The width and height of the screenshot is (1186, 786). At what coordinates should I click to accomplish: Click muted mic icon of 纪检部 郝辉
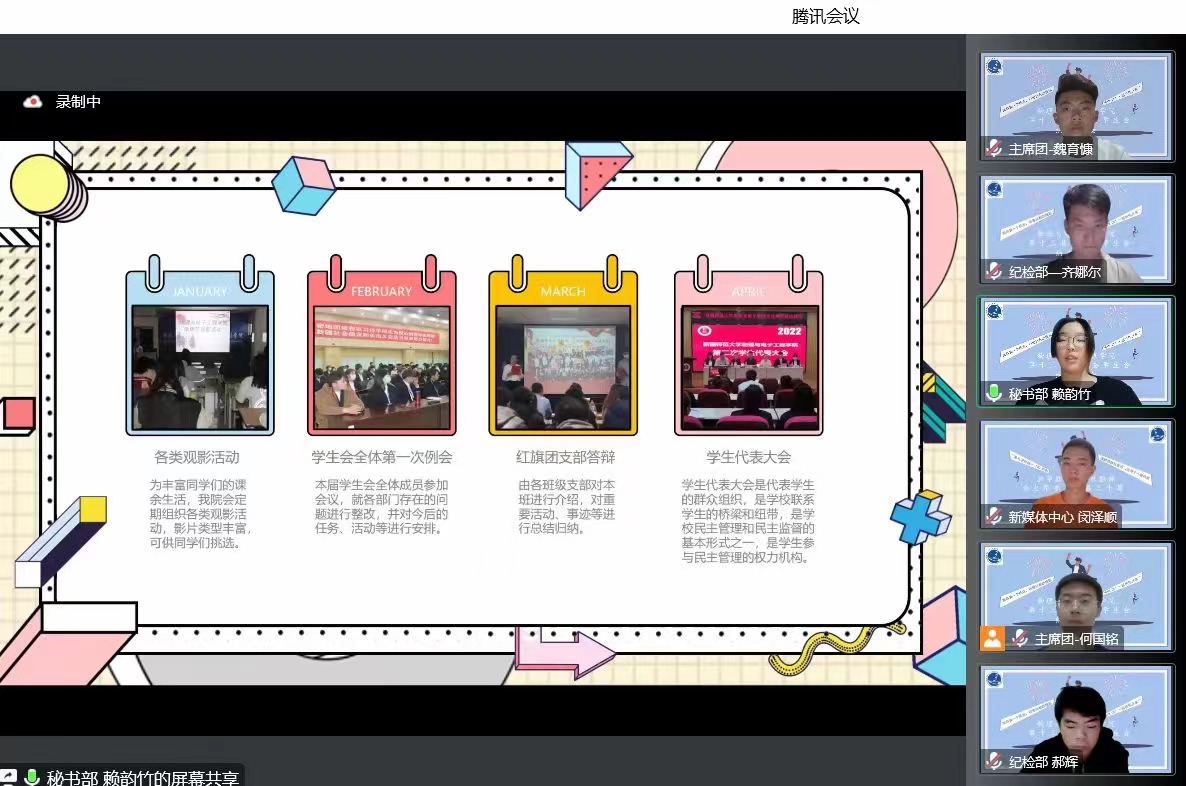coord(994,762)
